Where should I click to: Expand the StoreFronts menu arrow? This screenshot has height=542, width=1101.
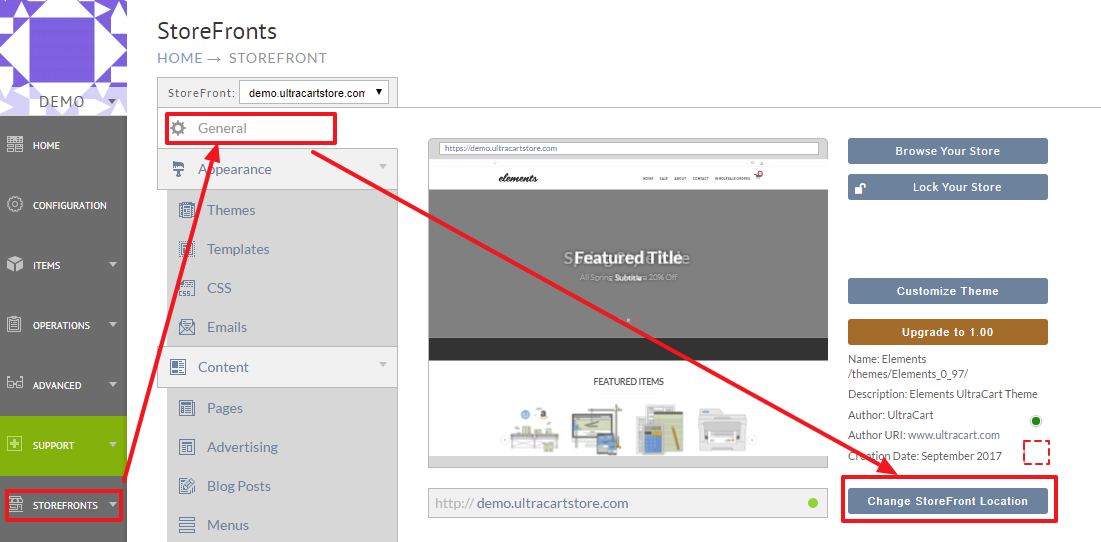click(x=113, y=505)
